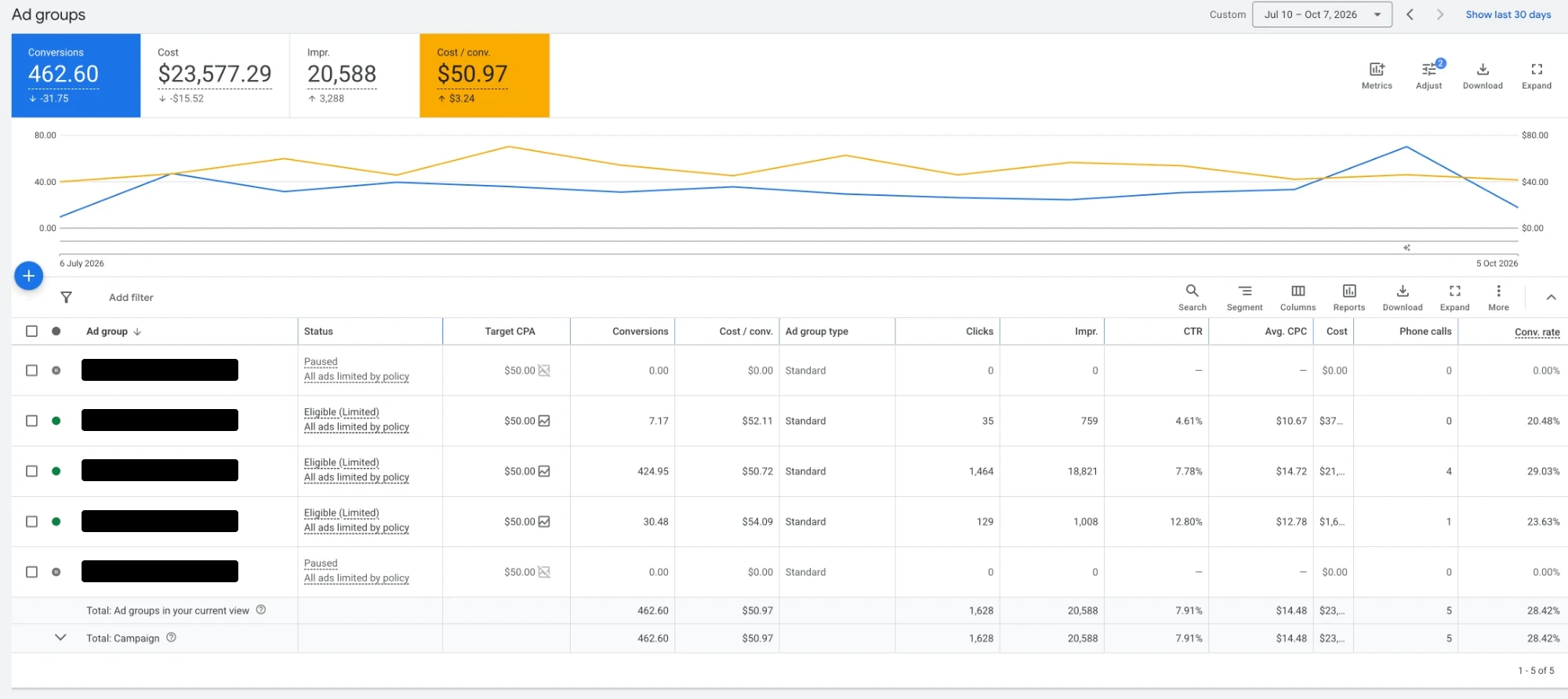Select the checkbox for row with 7.17 conversions

coord(32,421)
